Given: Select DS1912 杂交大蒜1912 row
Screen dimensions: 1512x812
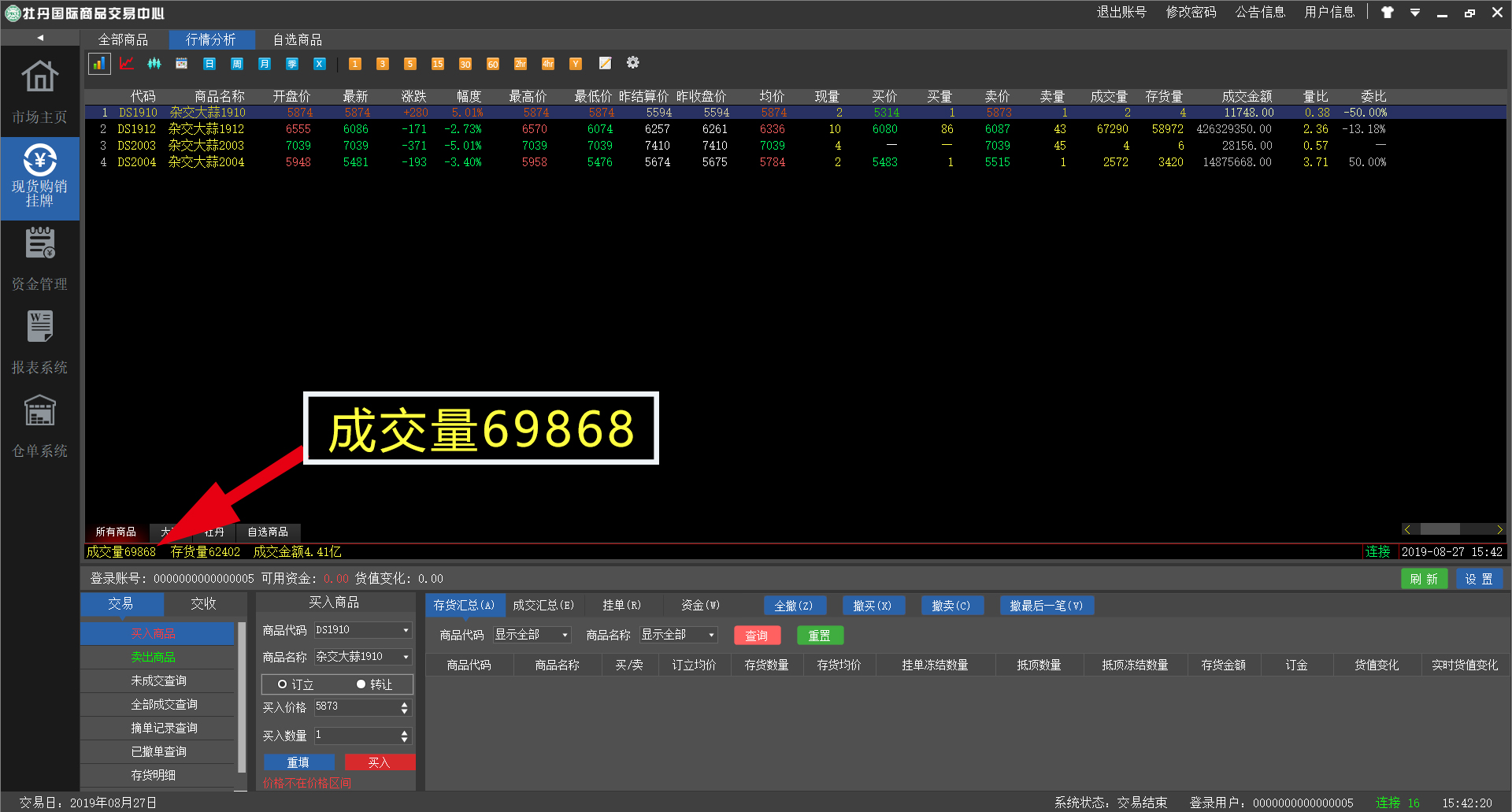Looking at the screenshot, I should [795, 129].
